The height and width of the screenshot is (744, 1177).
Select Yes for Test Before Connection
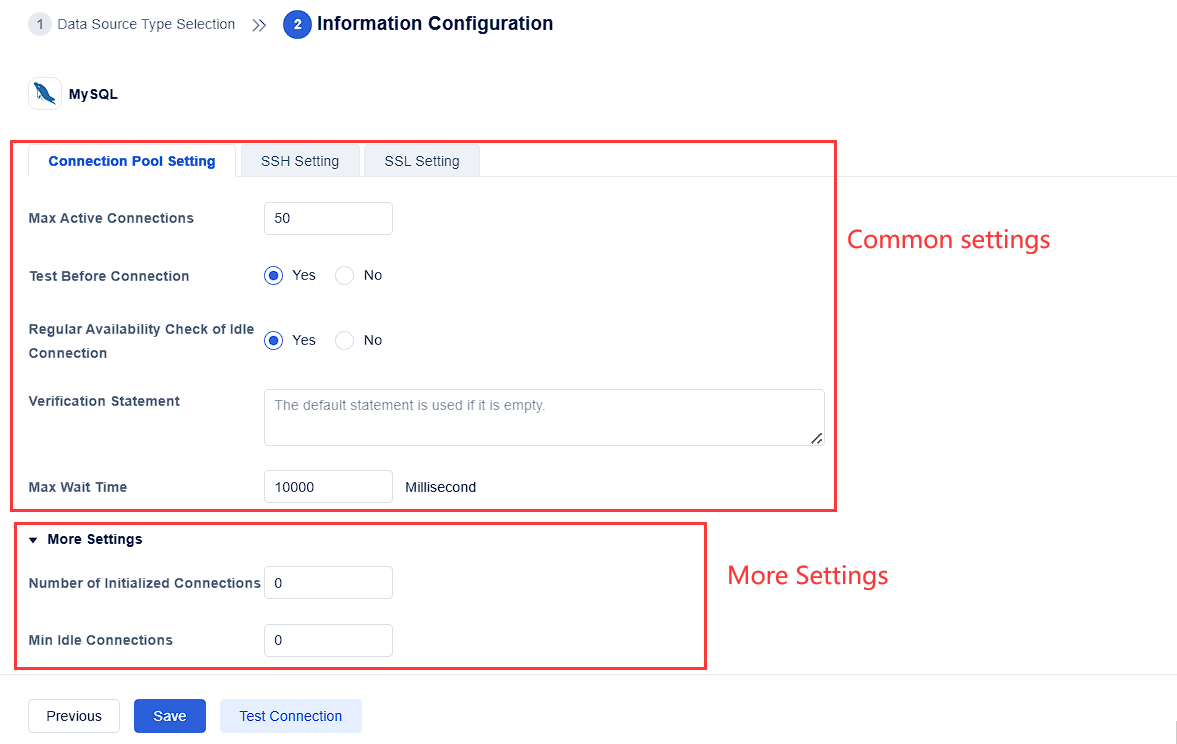(273, 275)
